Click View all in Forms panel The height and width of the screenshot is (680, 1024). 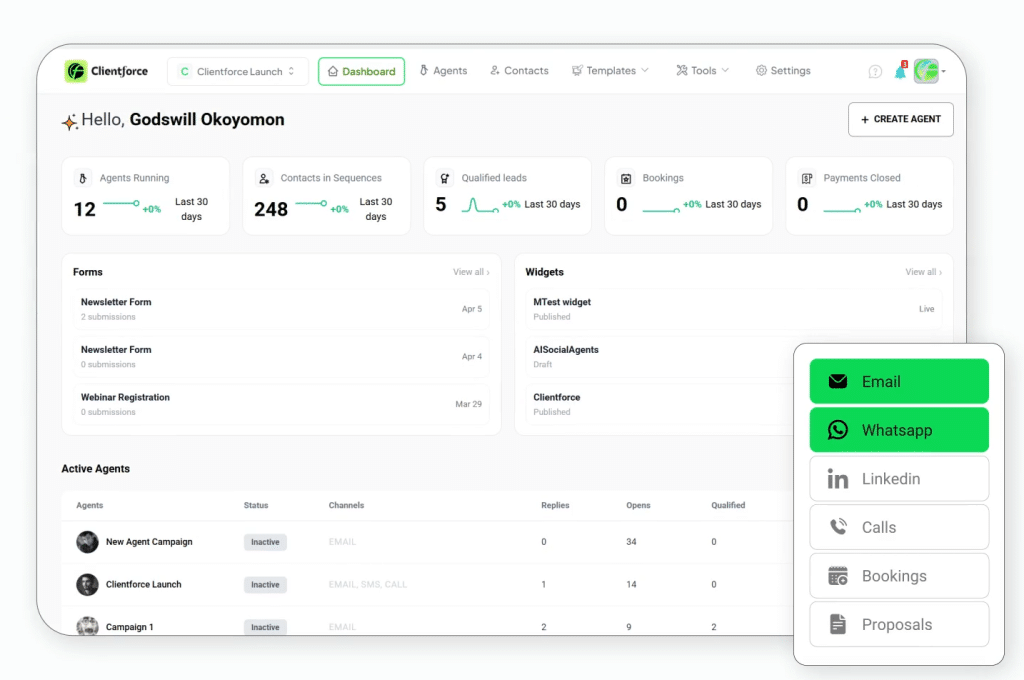click(471, 272)
